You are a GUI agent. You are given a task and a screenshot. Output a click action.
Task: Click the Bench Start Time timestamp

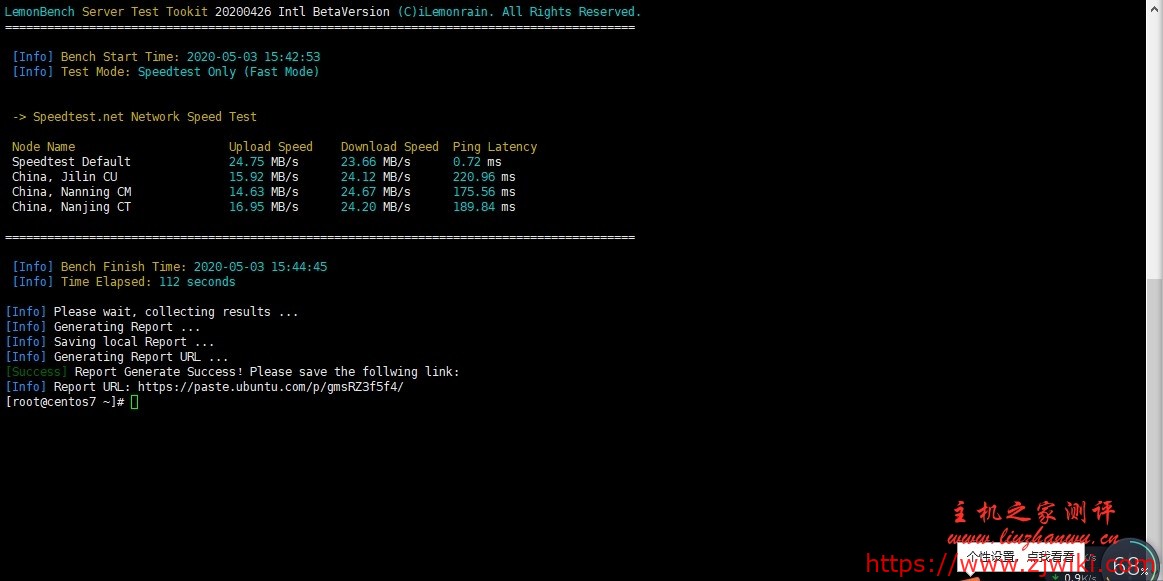[253, 57]
